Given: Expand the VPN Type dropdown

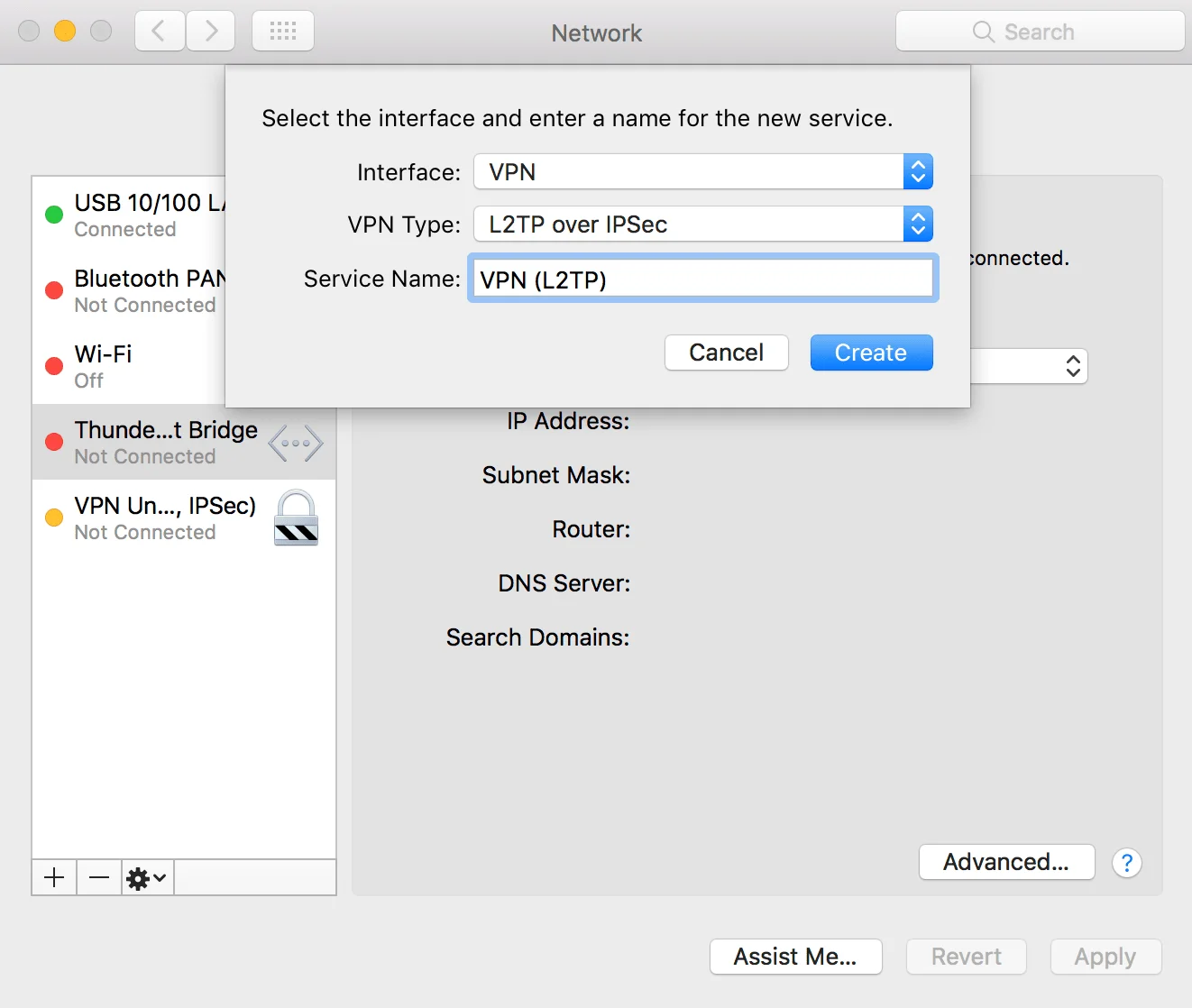Looking at the screenshot, I should (702, 225).
